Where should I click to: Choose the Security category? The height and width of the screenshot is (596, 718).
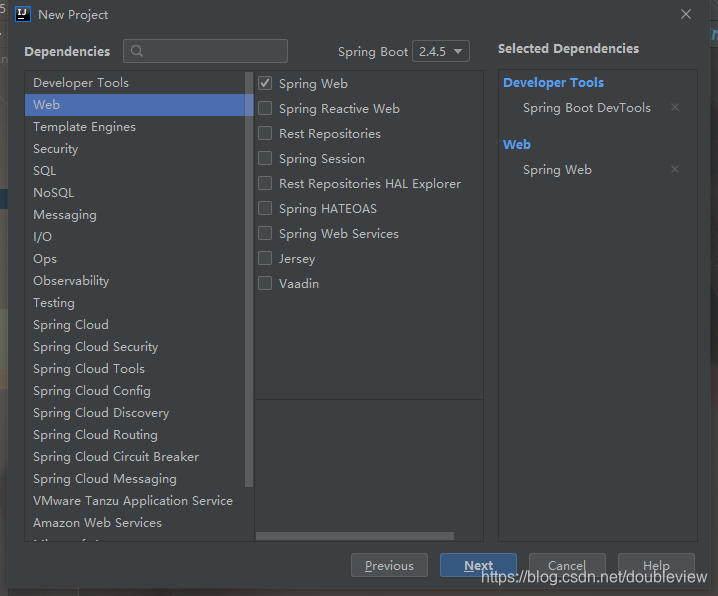135,149
